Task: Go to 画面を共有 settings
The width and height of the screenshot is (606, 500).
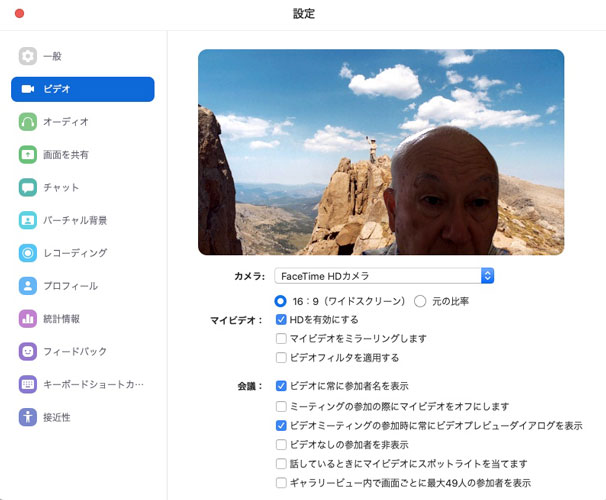Action: pyautogui.click(x=66, y=155)
